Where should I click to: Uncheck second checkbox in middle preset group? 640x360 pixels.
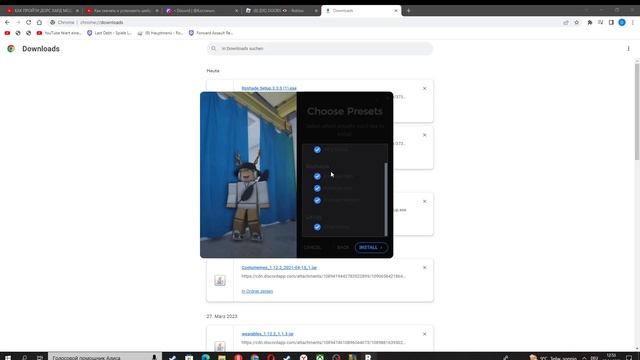click(317, 189)
